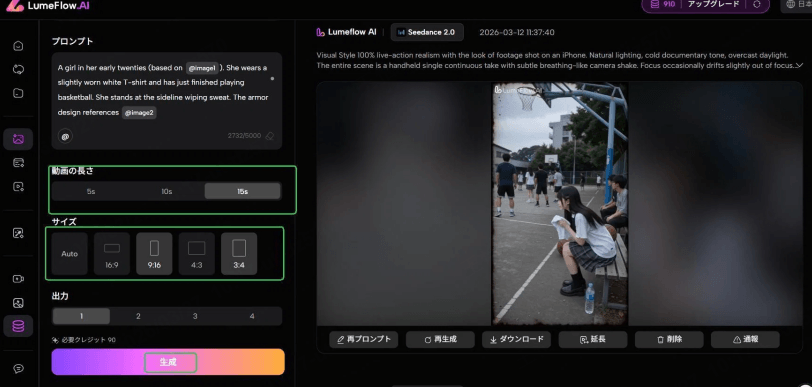Screen dimensions: 812x387
Task: Choose 3:4 aspect ratio
Action: [239, 253]
